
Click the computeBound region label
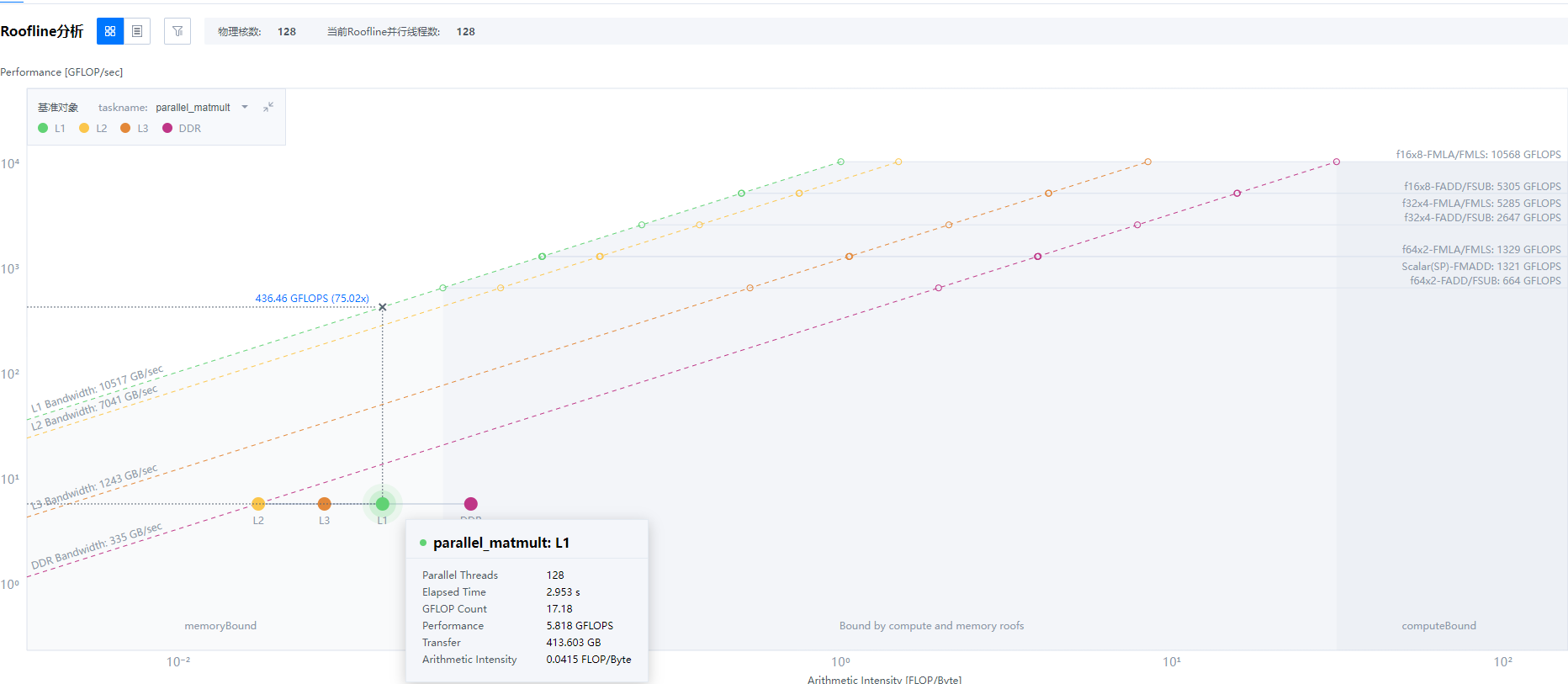[1438, 626]
